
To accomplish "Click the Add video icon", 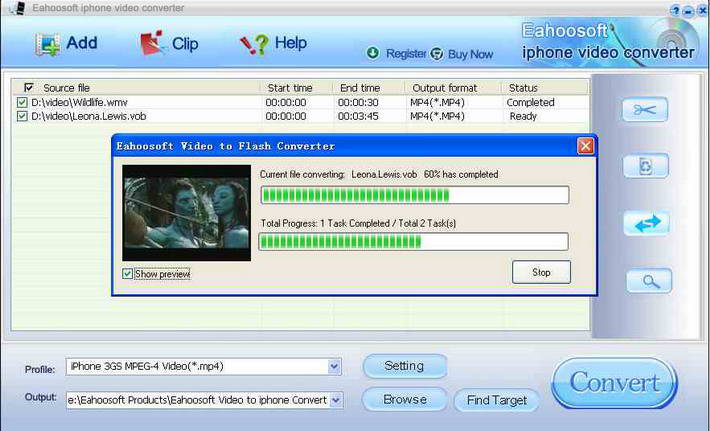I will (48, 44).
